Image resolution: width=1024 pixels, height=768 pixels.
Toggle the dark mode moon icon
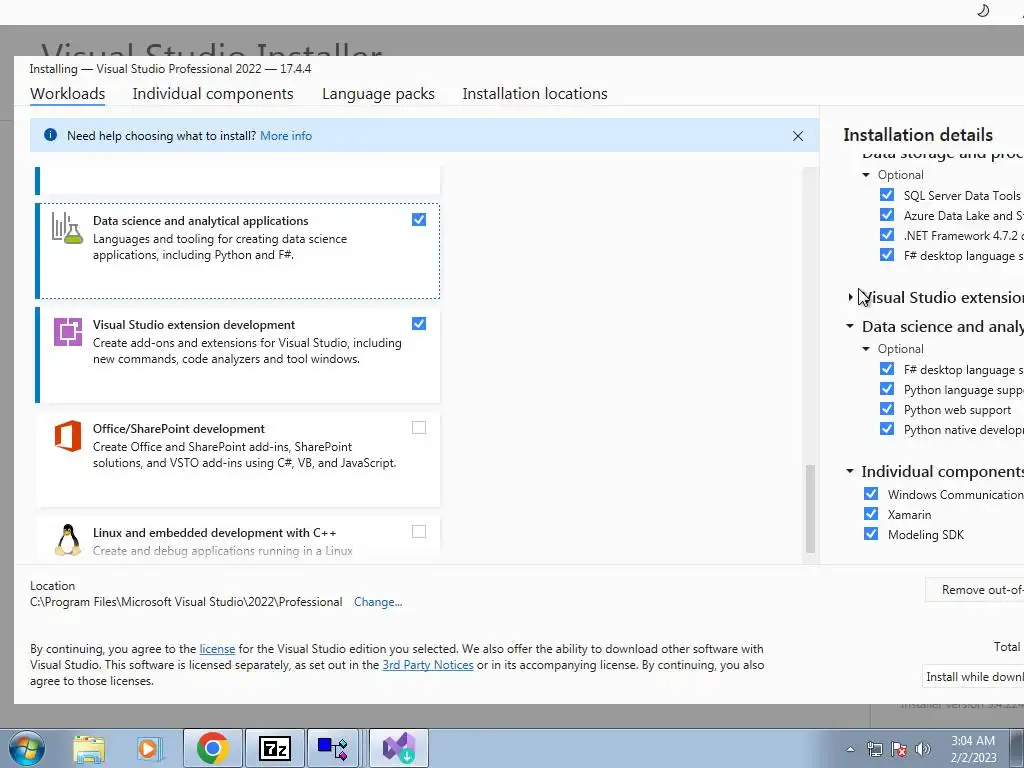(x=983, y=10)
